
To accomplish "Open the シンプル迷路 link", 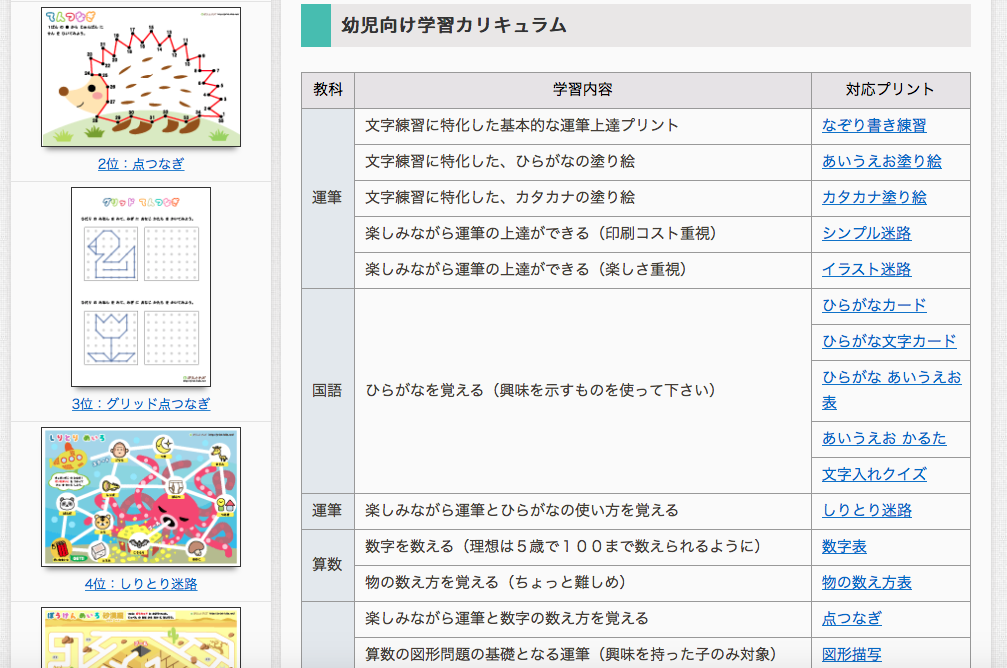I will 866,234.
